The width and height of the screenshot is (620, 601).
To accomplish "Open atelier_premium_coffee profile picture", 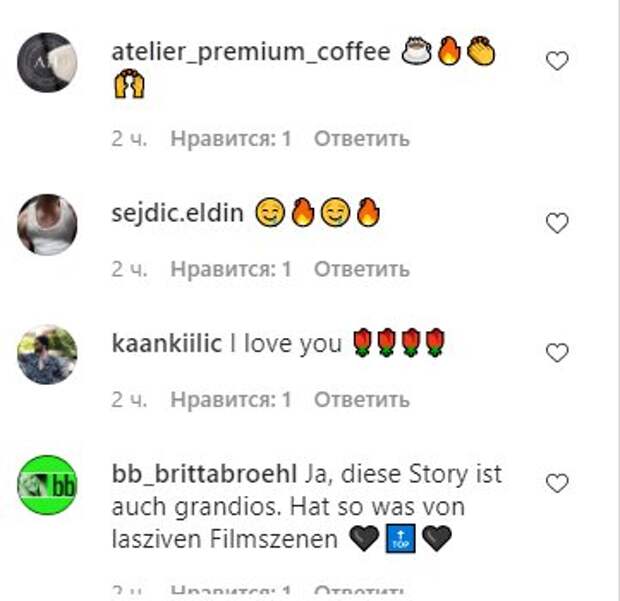I will (47, 62).
